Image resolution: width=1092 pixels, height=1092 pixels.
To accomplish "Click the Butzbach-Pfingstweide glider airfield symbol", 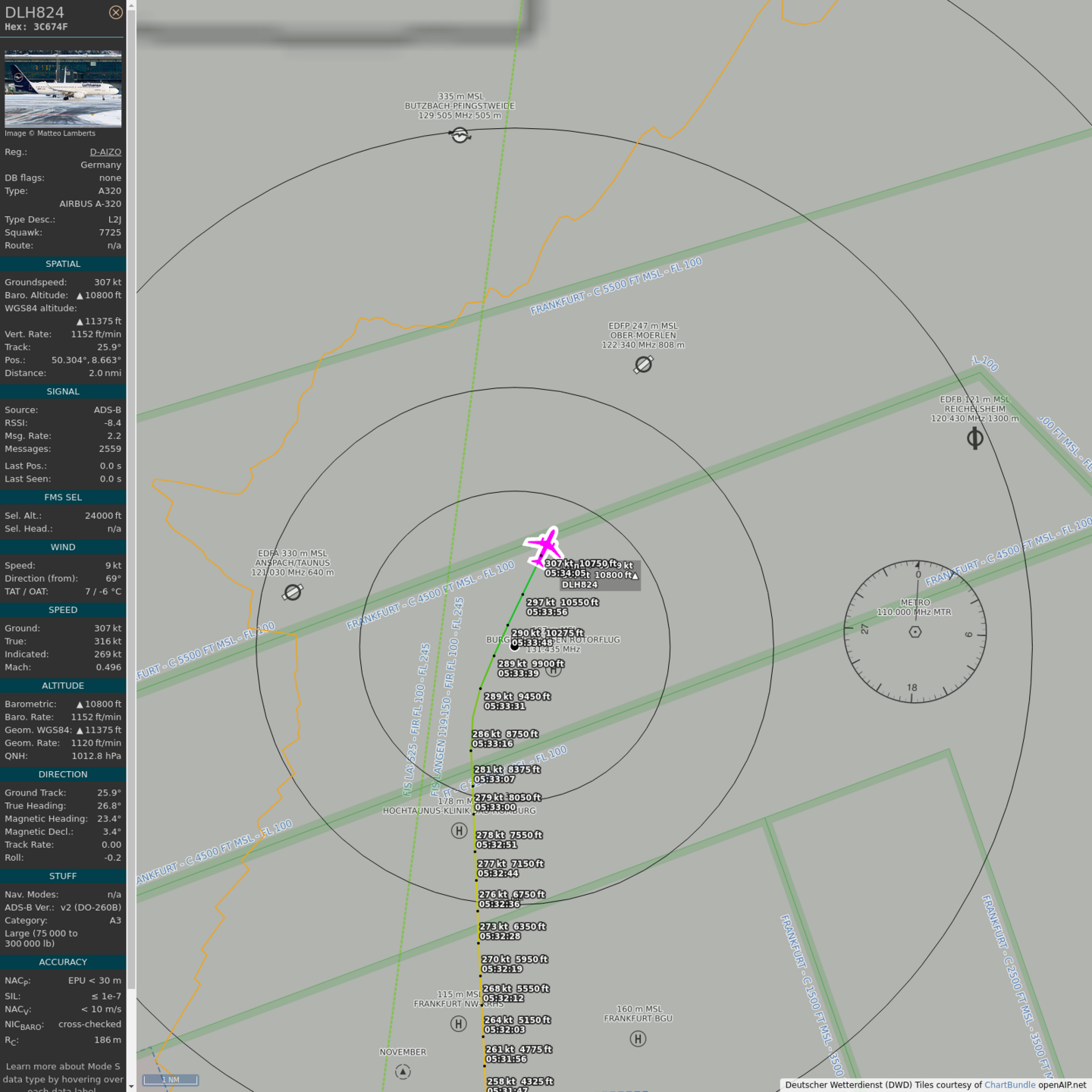I will (x=460, y=135).
